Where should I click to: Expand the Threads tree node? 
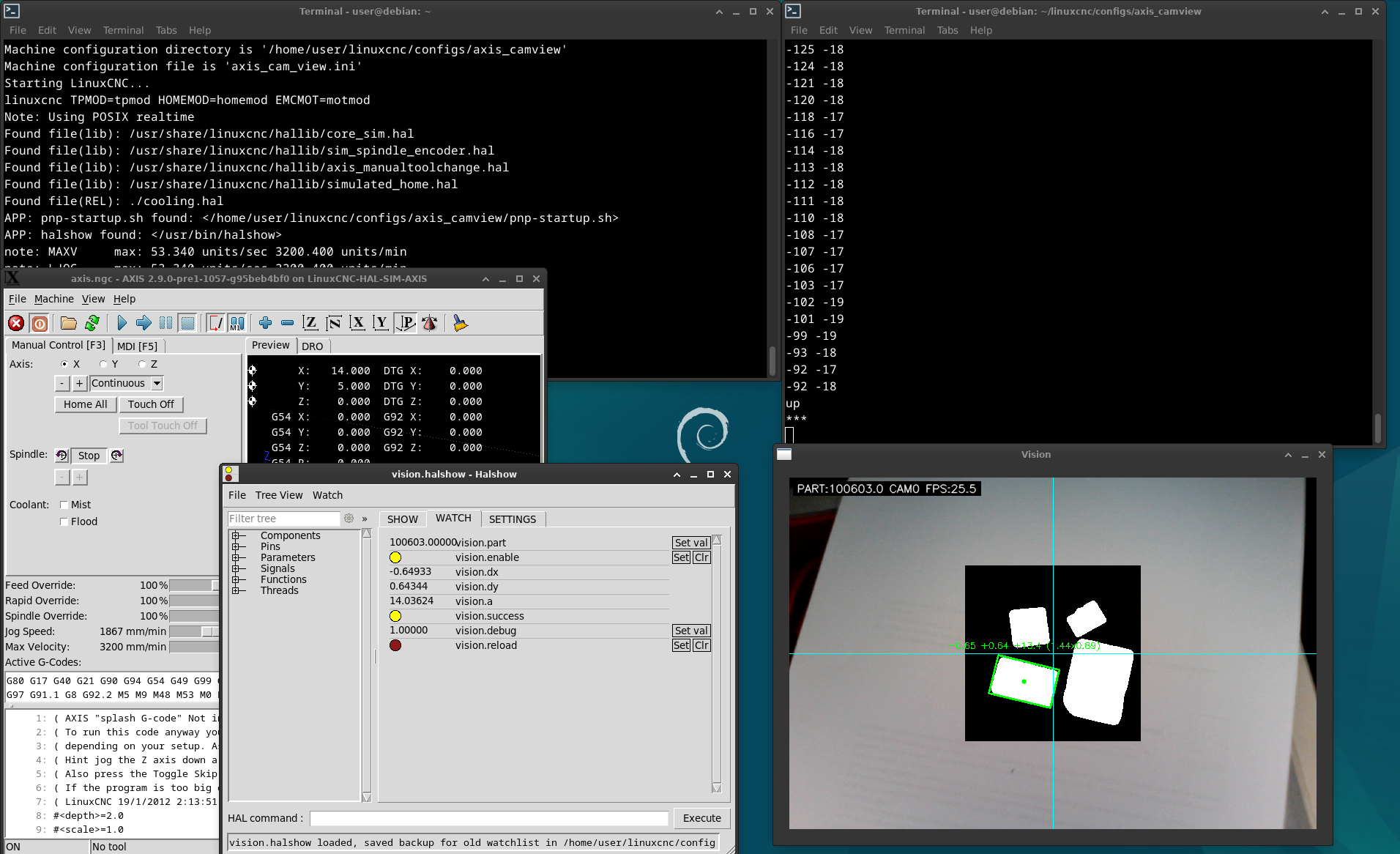click(236, 591)
